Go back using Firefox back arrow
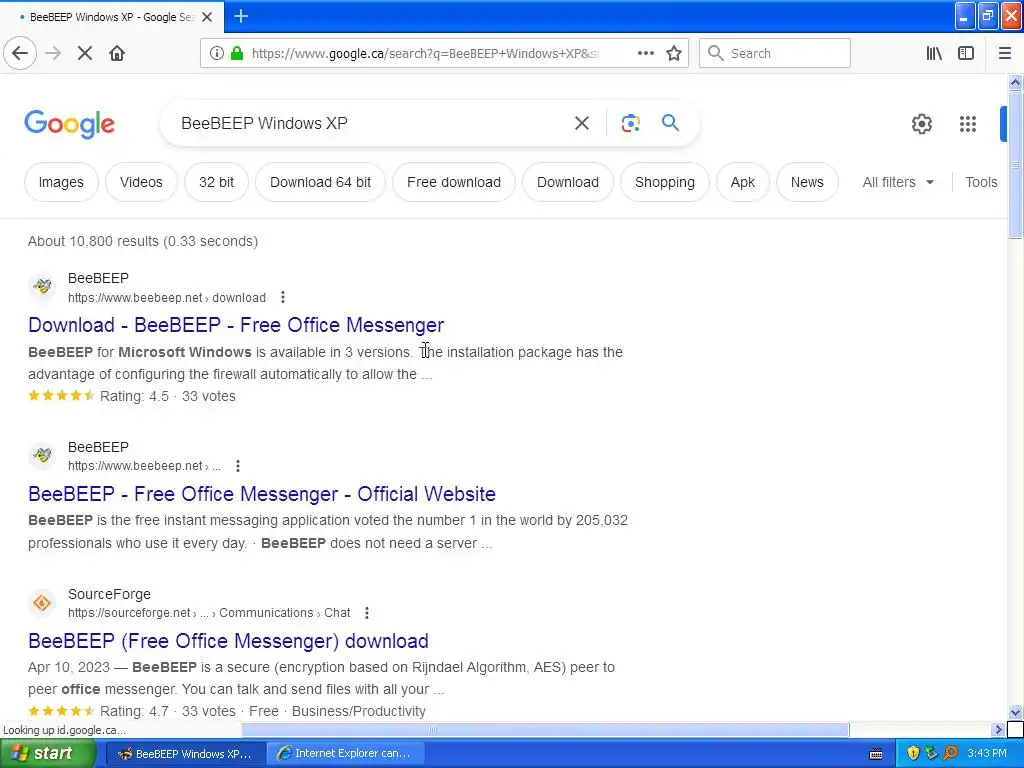The height and width of the screenshot is (768, 1024). click(x=20, y=54)
